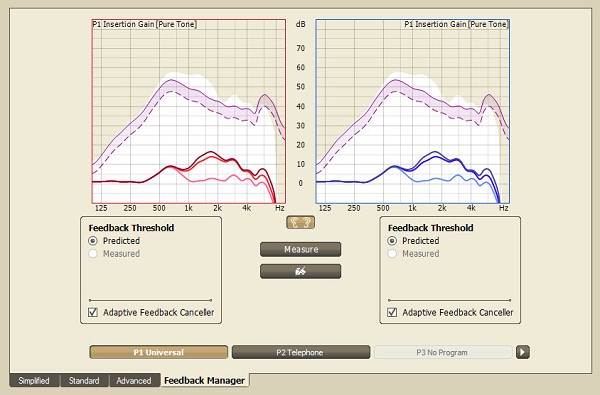
Task: Click the Feedback Manager tab
Action: [x=204, y=380]
